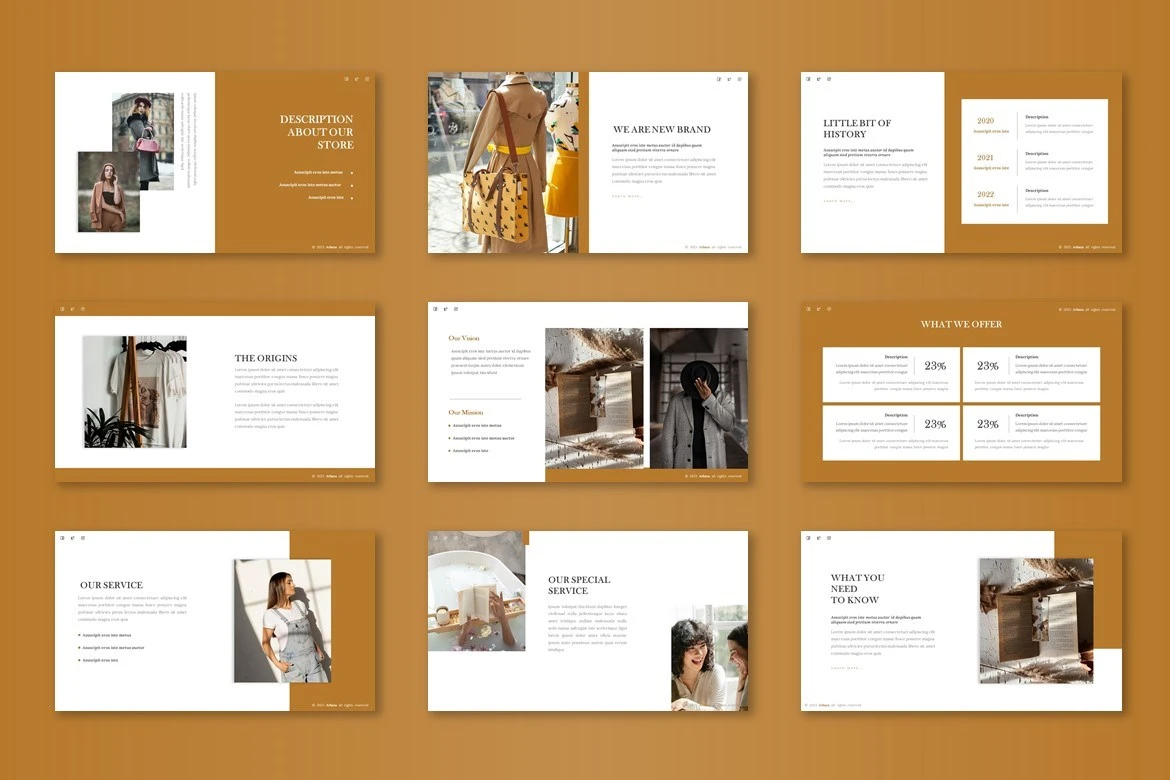The image size is (1170, 780).
Task: Click 'Learn more' under Little Bit of History
Action: [x=839, y=201]
